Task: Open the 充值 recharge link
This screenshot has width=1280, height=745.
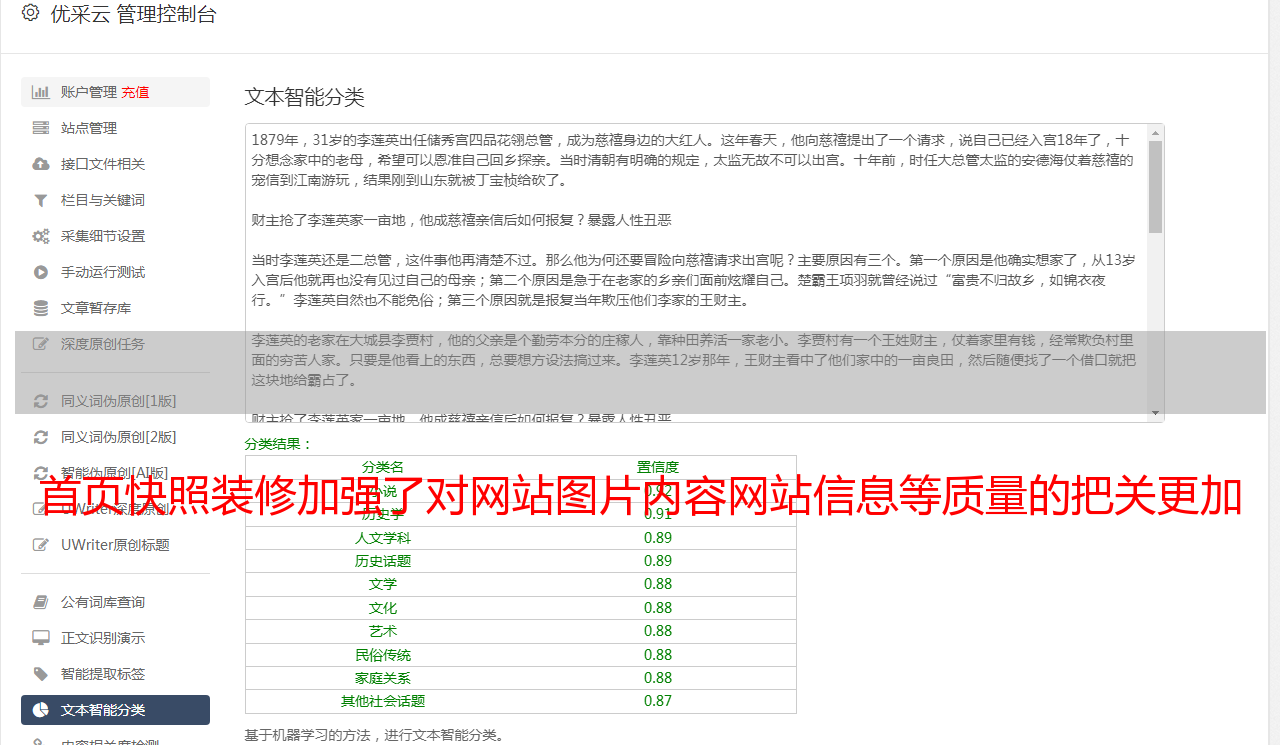Action: click(x=135, y=92)
